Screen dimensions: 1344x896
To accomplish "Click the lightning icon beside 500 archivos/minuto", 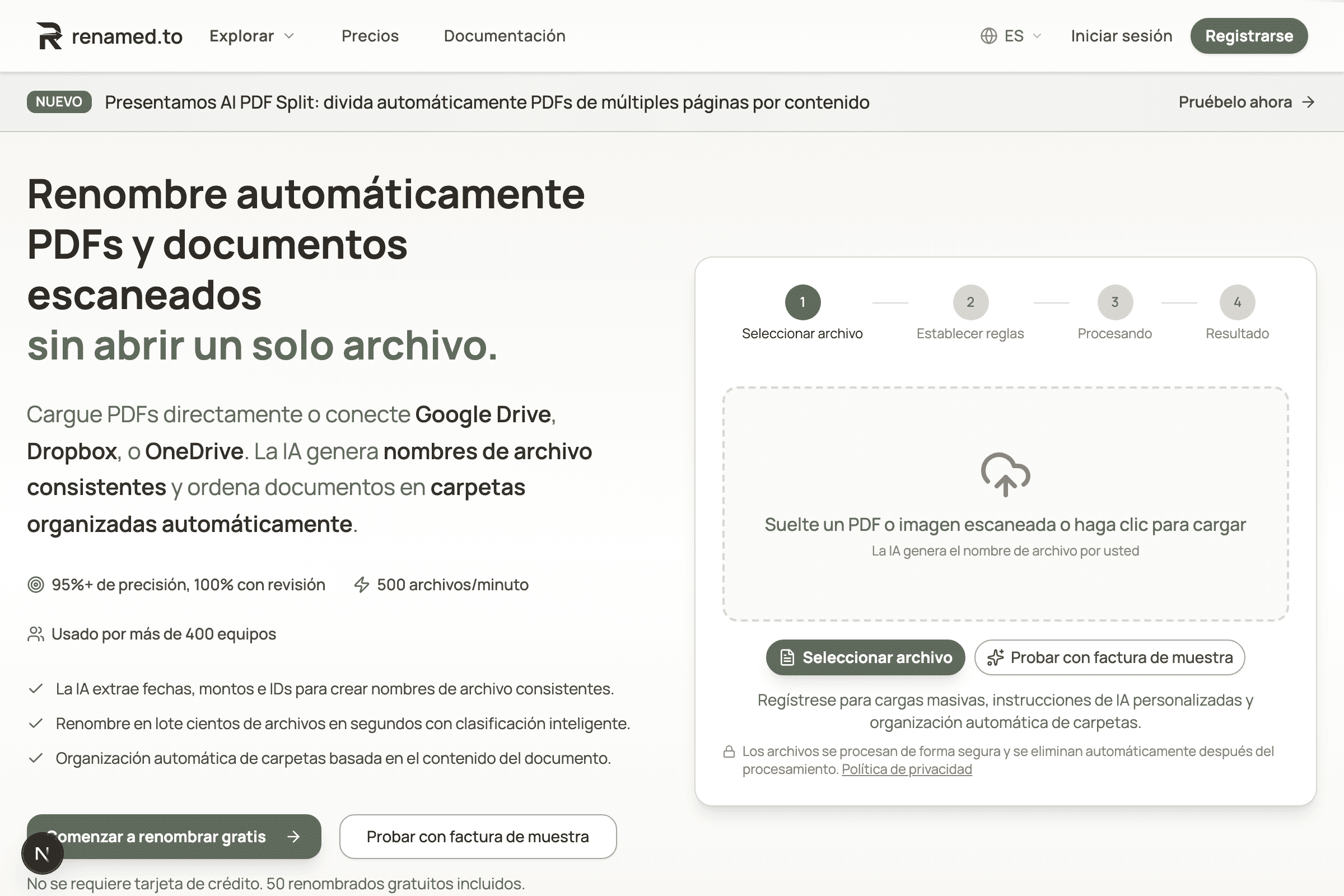I will coord(361,585).
